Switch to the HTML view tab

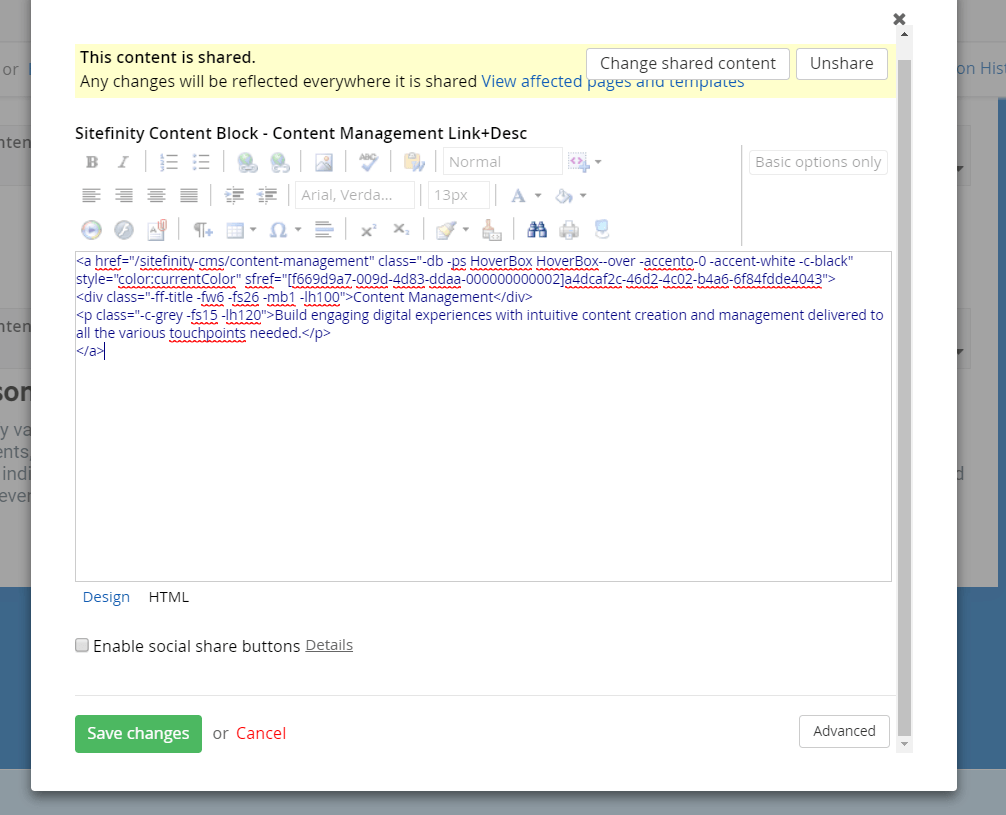(x=168, y=597)
